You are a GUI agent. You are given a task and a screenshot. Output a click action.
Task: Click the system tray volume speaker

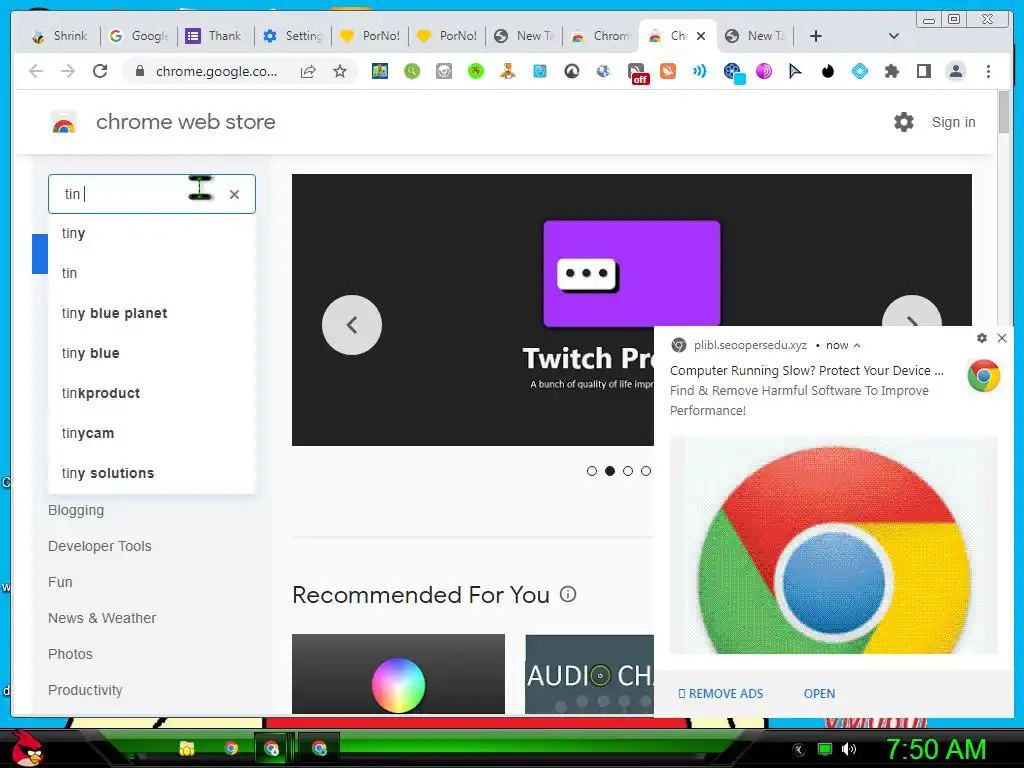click(x=848, y=749)
